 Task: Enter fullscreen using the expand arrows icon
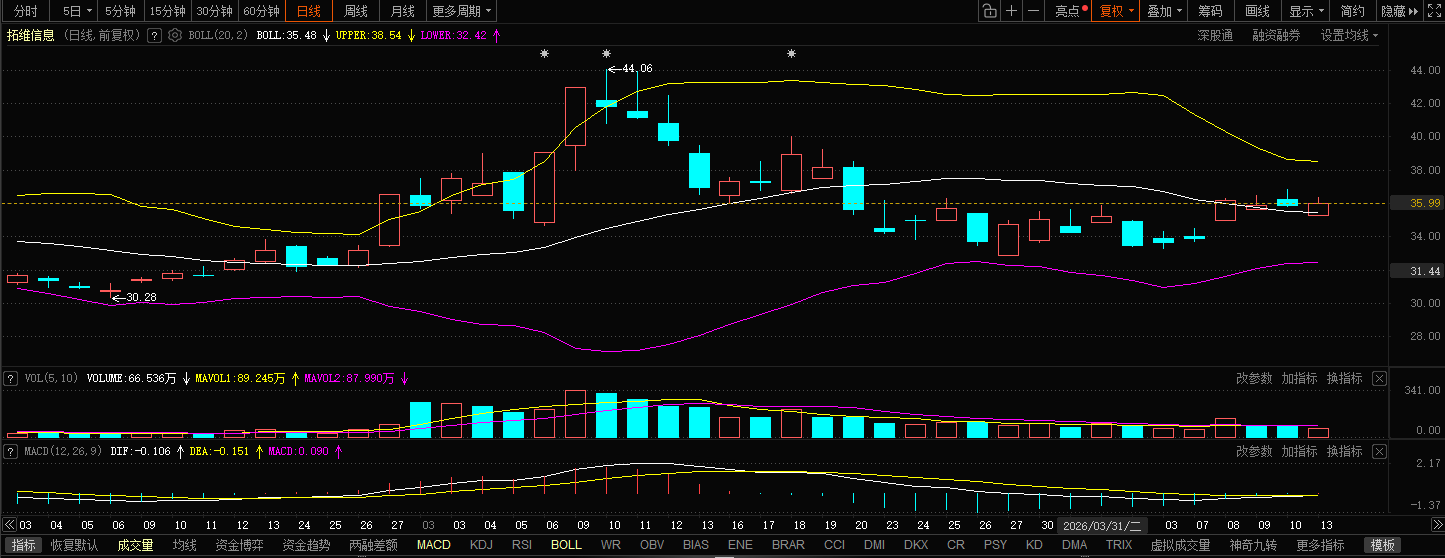point(1434,11)
